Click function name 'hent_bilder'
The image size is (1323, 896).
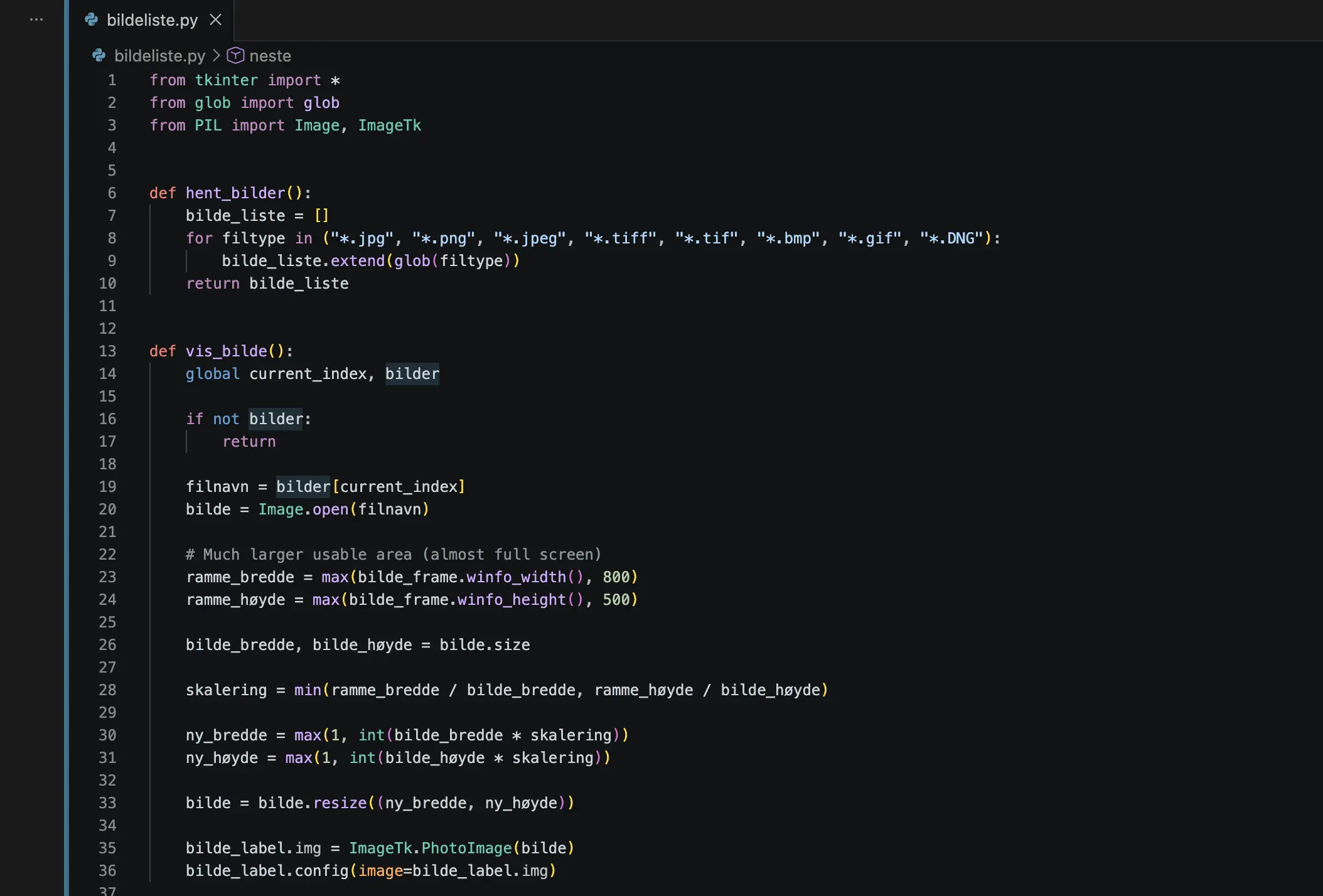click(x=235, y=193)
